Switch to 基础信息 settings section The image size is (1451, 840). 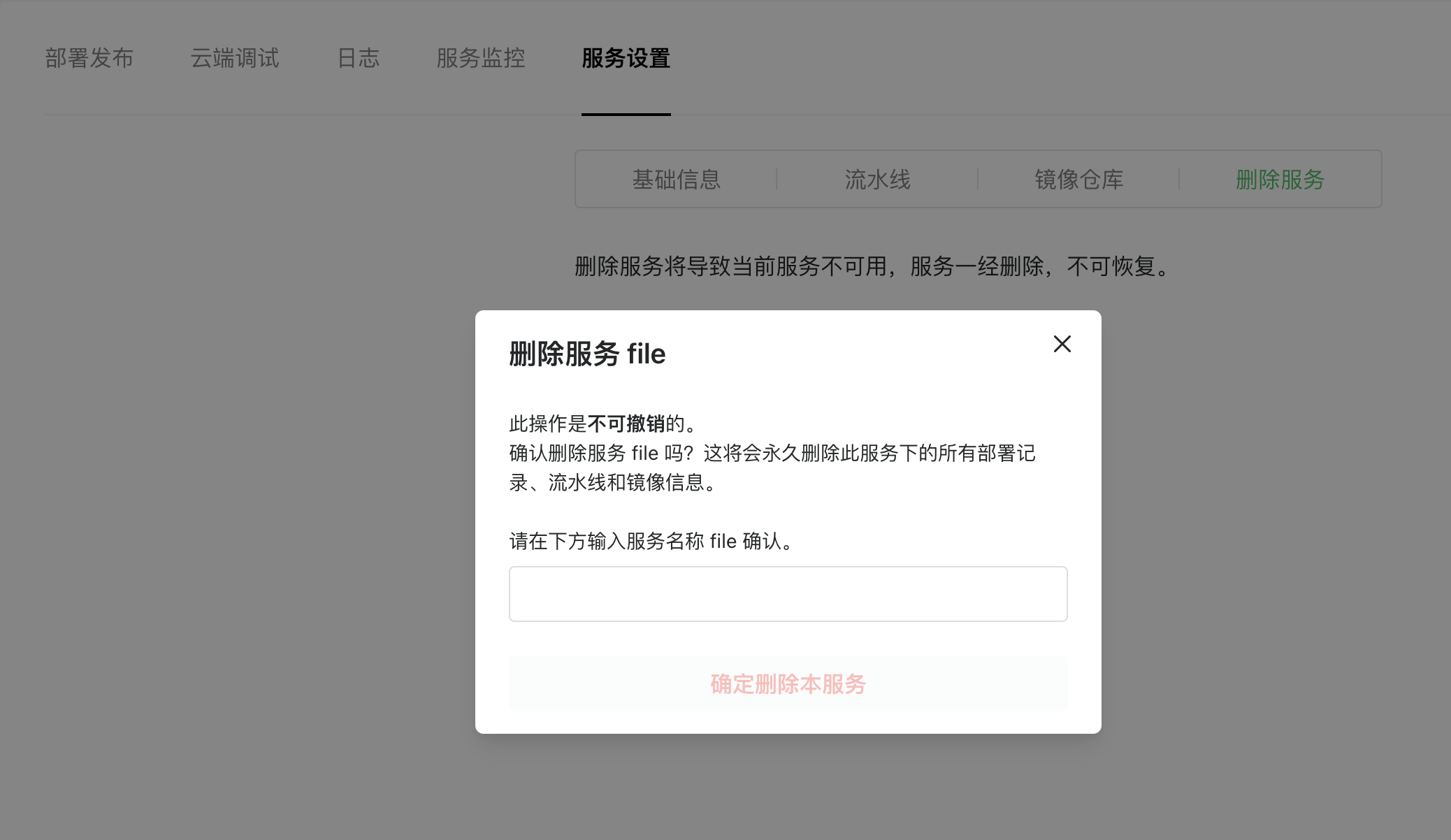(x=676, y=180)
